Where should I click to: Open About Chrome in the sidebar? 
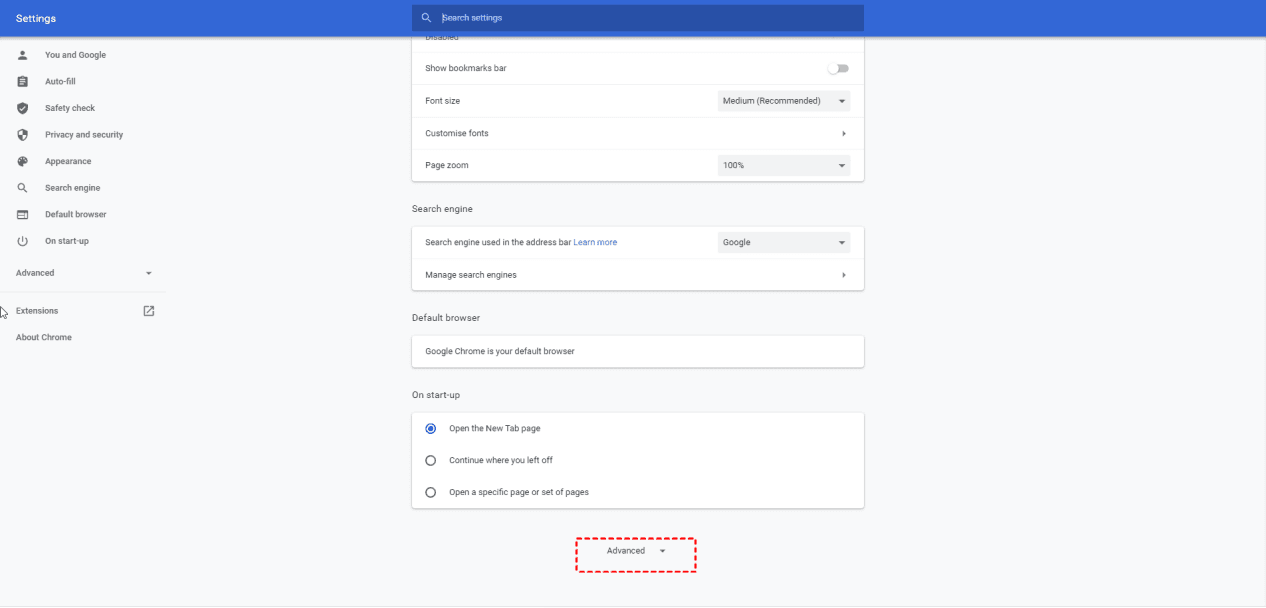point(44,338)
